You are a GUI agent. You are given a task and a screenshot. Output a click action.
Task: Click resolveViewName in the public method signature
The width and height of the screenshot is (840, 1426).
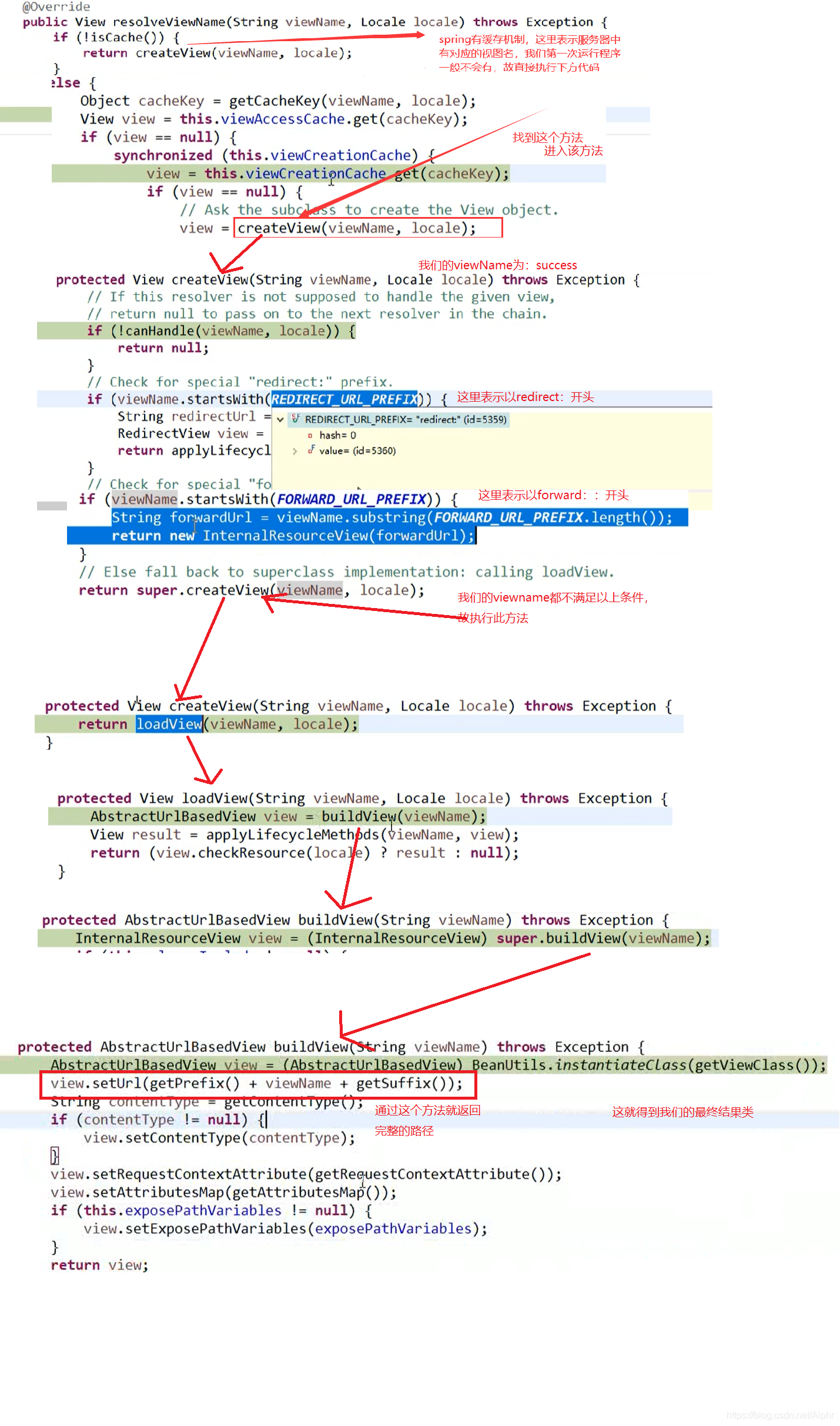[169, 22]
